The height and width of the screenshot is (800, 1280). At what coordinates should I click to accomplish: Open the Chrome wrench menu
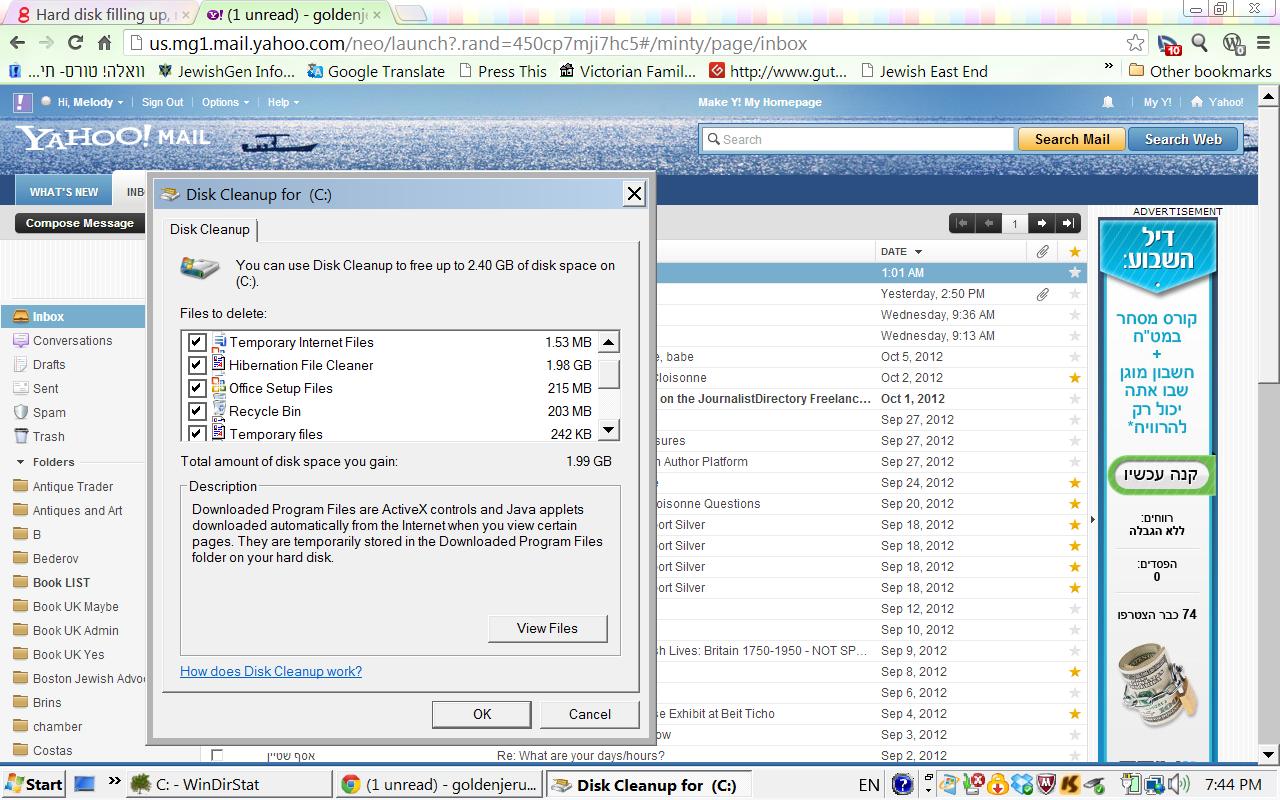(1262, 43)
